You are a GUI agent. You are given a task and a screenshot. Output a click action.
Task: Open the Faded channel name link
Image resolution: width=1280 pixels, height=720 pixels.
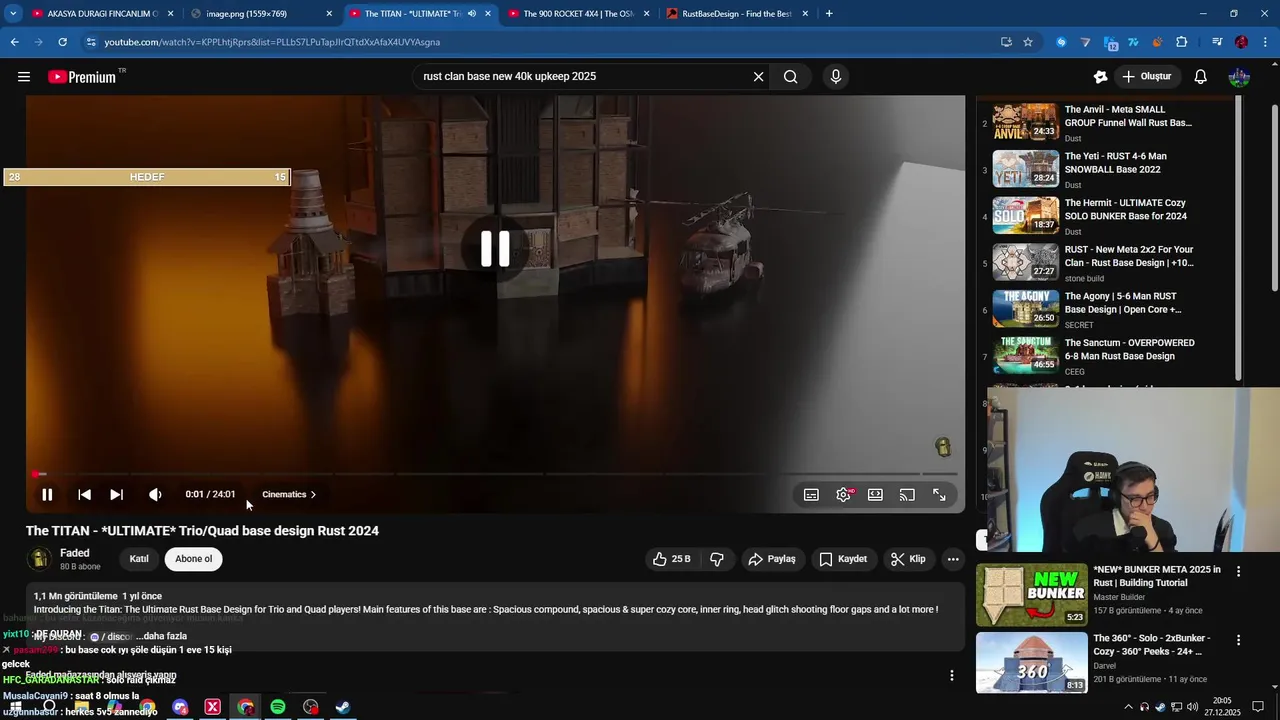pyautogui.click(x=75, y=553)
